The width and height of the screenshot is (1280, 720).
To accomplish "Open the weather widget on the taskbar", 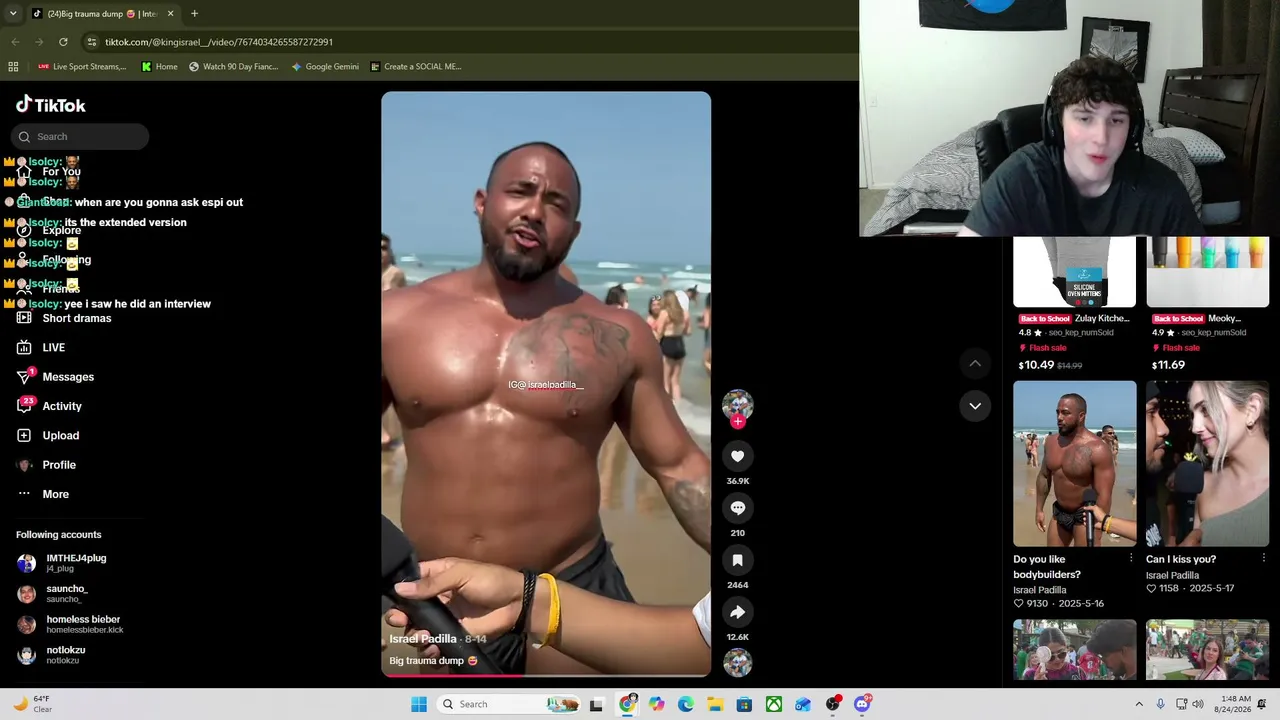I will [x=33, y=704].
